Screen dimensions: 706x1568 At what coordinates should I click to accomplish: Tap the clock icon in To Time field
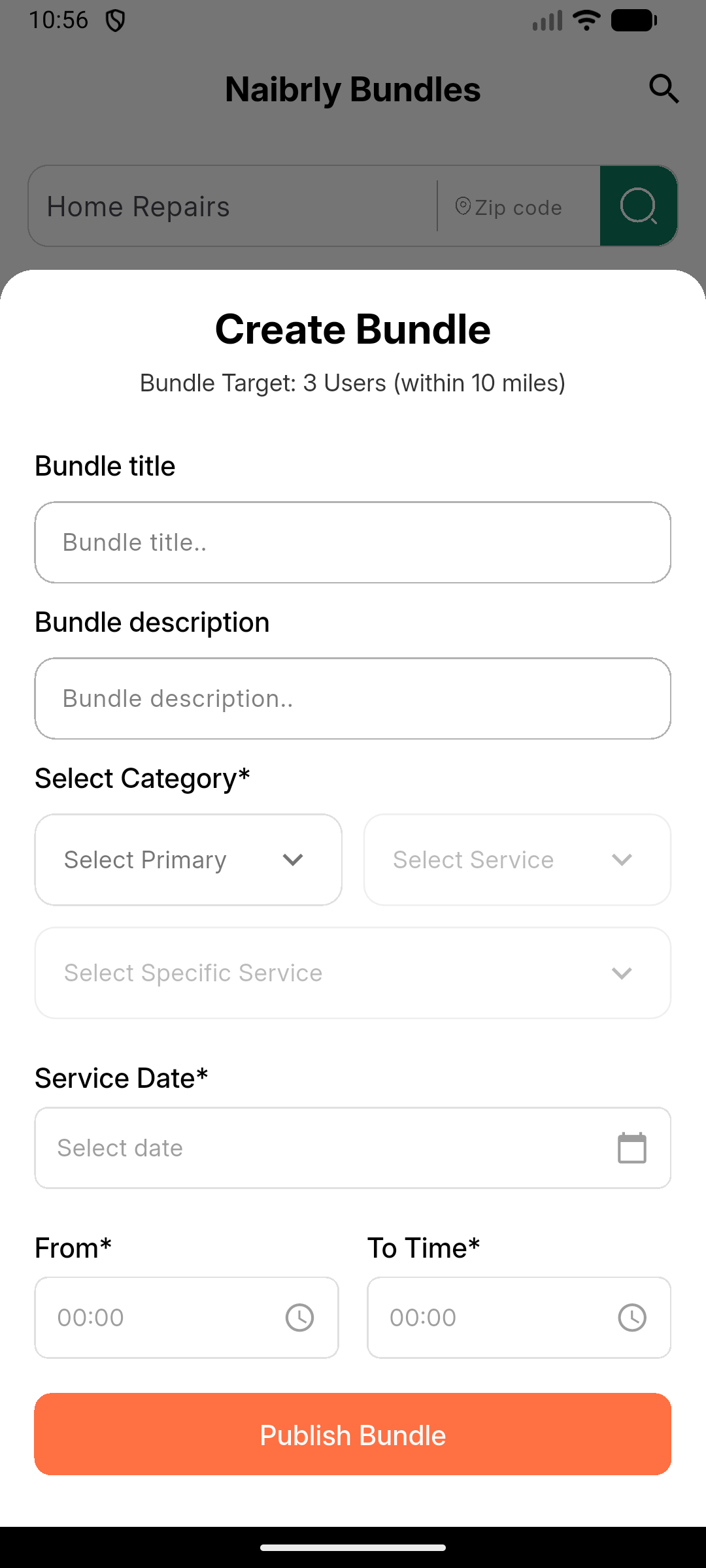[x=631, y=1317]
